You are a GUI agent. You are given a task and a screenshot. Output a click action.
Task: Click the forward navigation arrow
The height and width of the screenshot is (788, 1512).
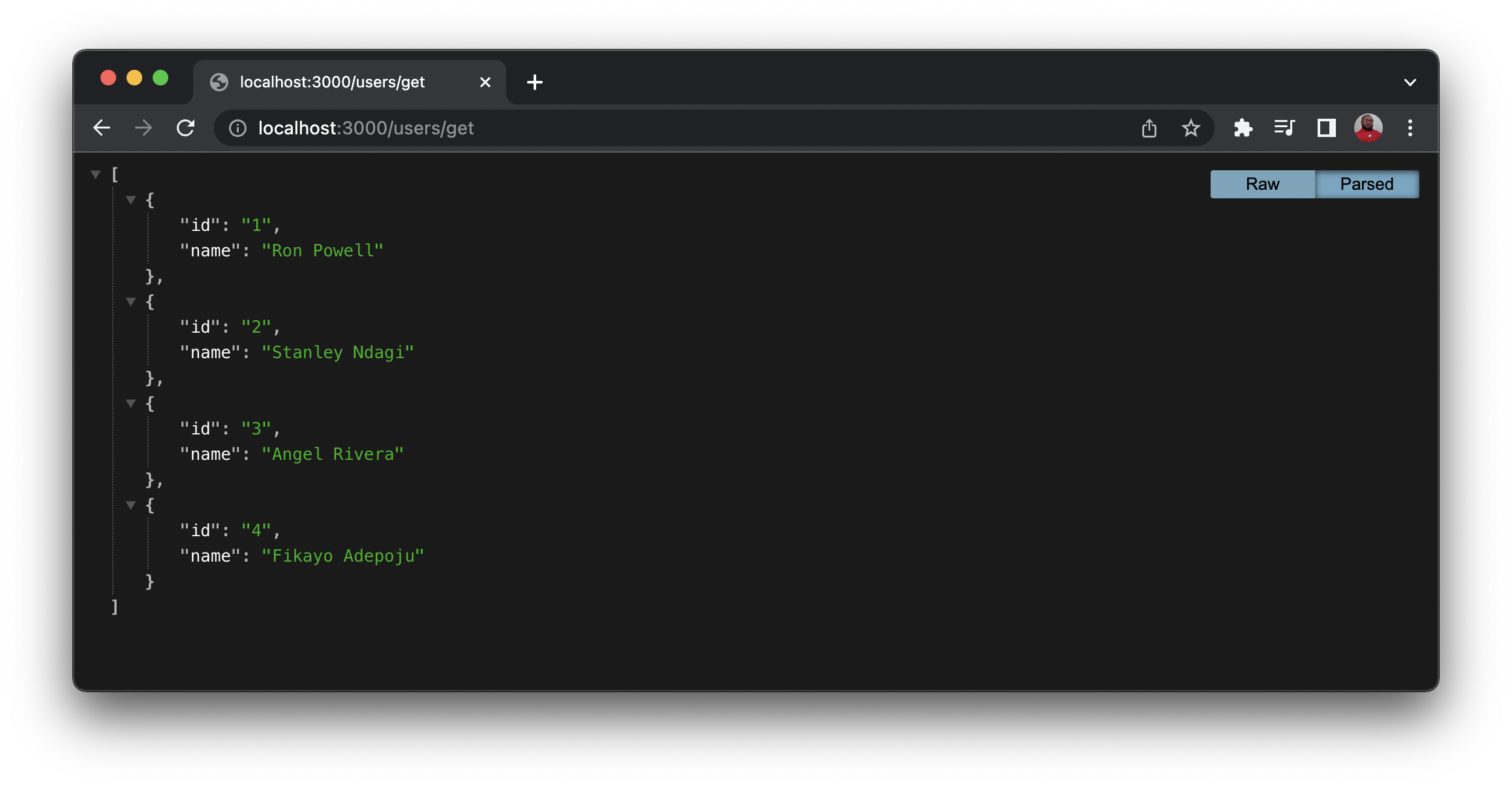143,128
